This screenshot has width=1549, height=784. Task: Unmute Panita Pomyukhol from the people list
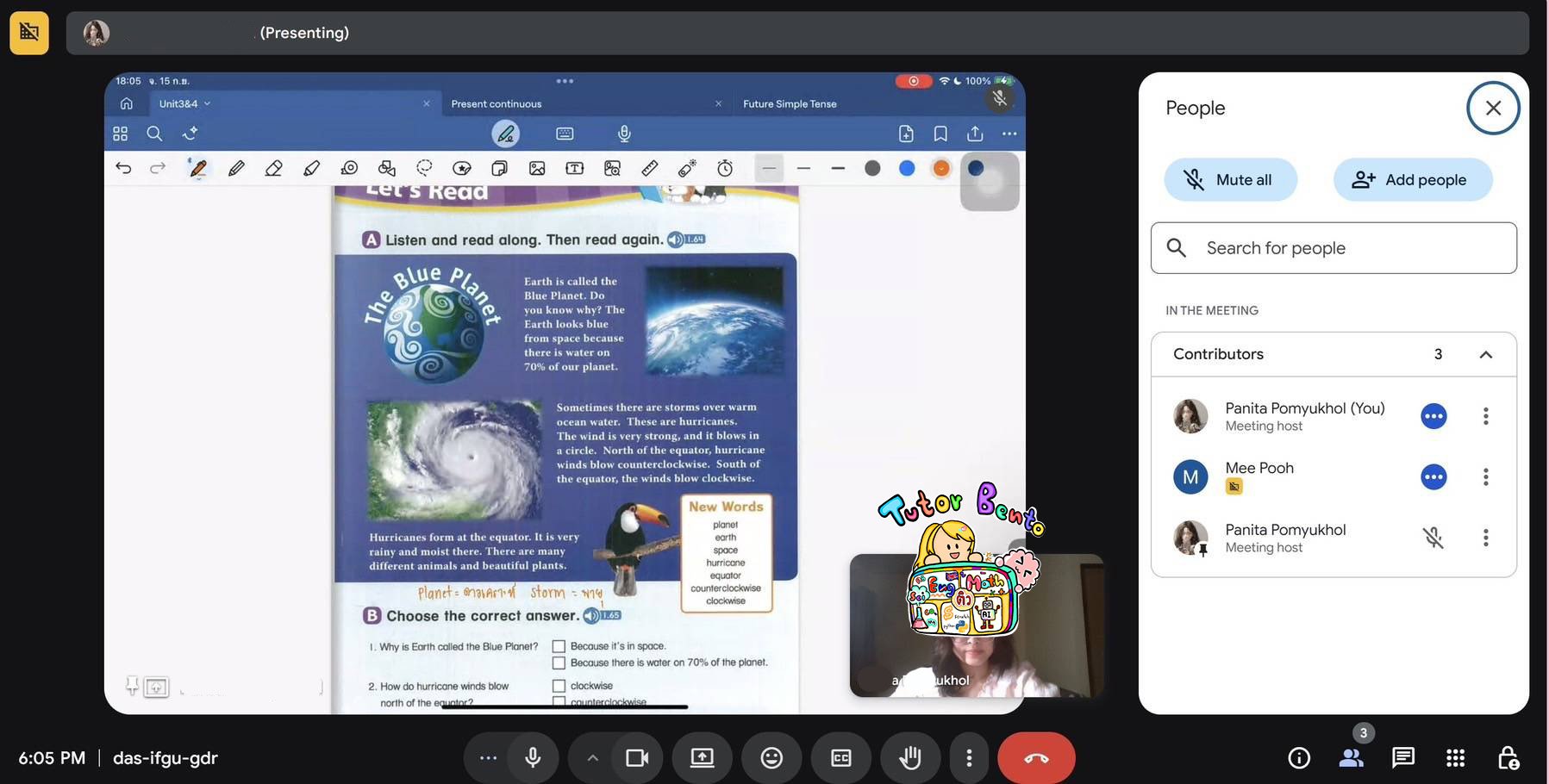coord(1434,537)
